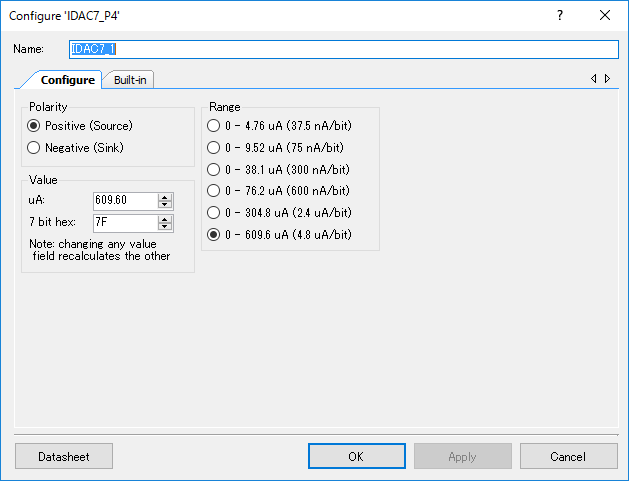Confirm with the OK button
The height and width of the screenshot is (481, 629).
tap(357, 456)
